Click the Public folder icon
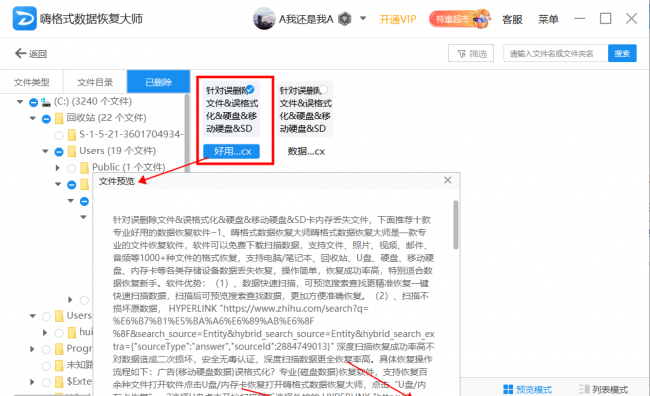This screenshot has width=650, height=396. tap(85, 168)
